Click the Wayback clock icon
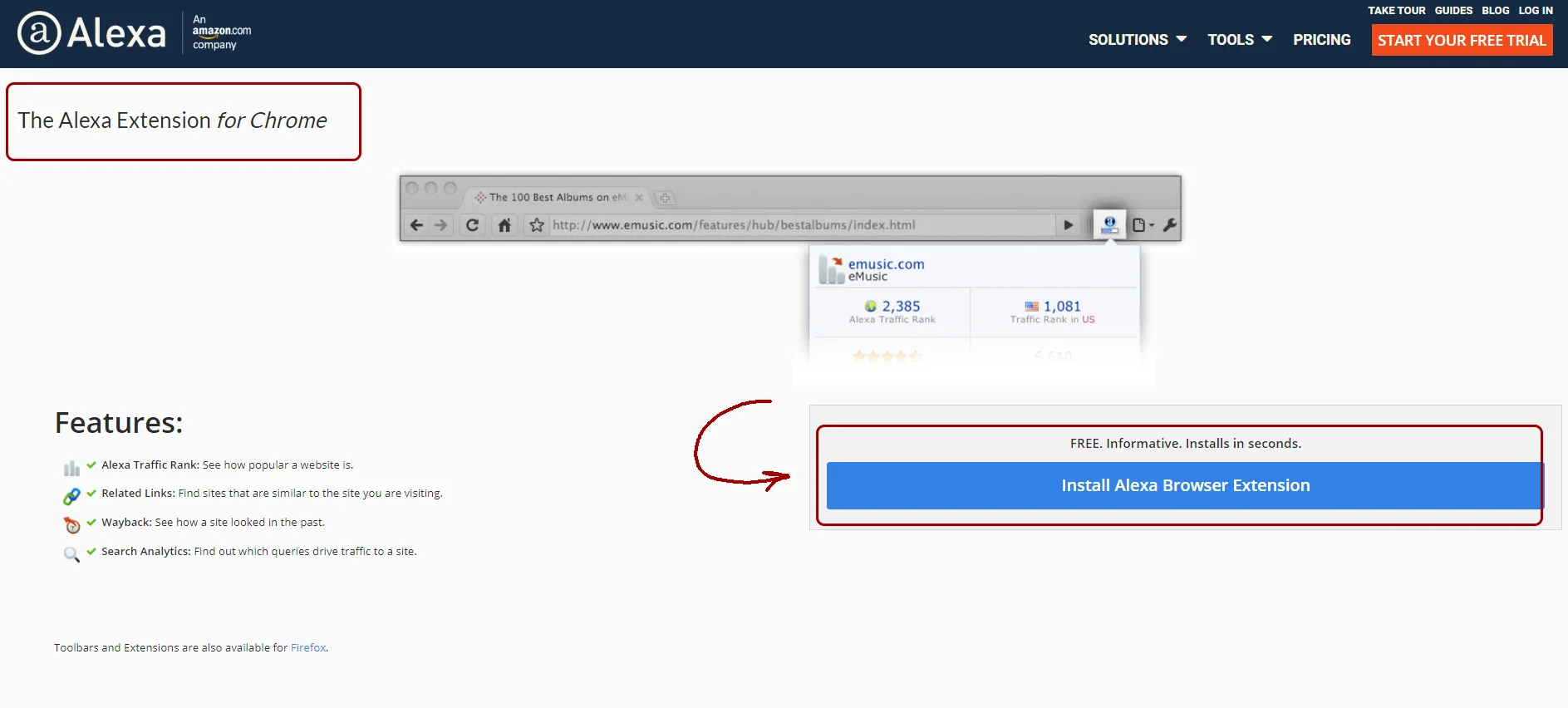 (72, 525)
